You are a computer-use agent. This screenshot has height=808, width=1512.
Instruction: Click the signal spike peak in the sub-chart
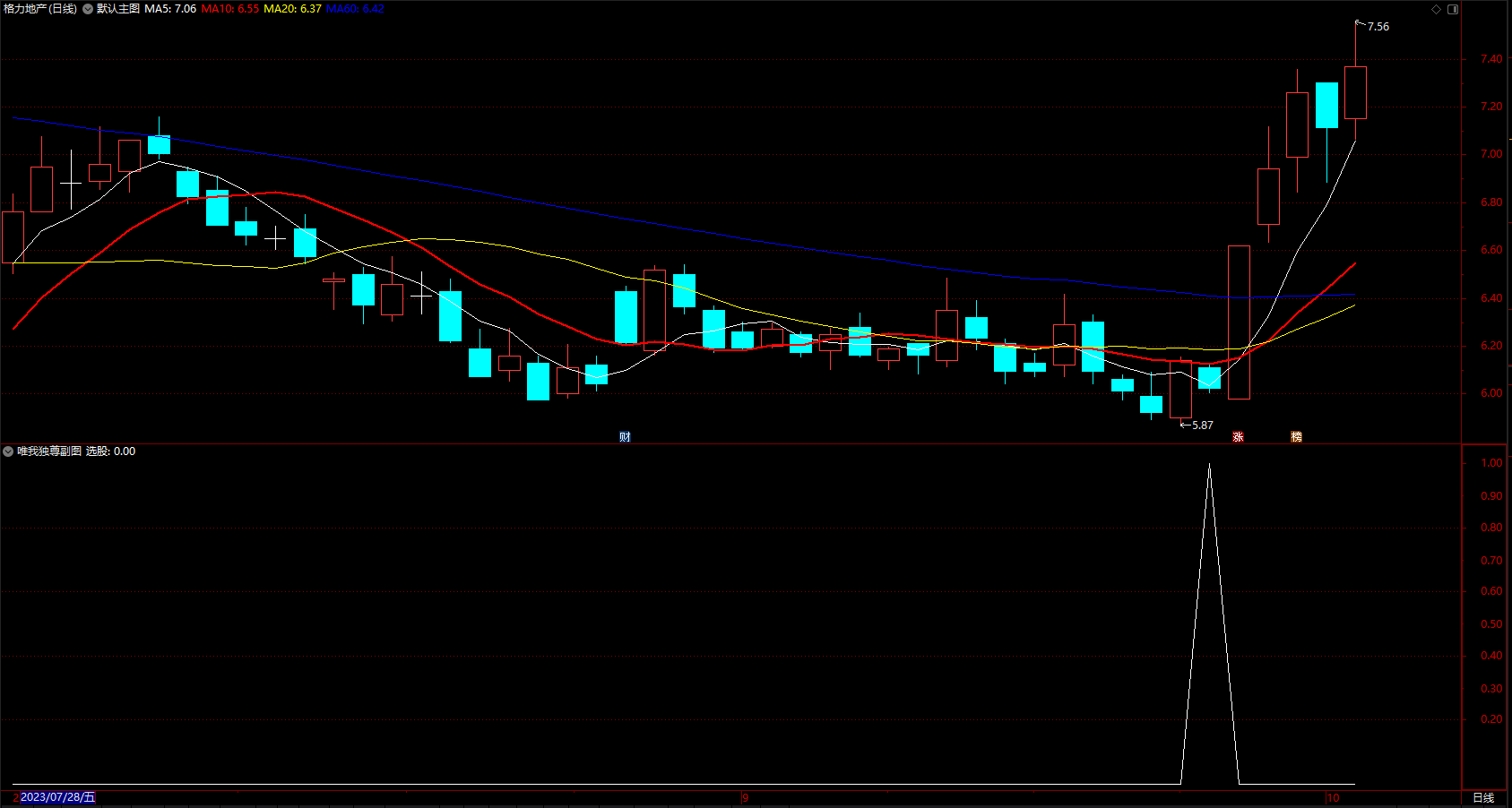pyautogui.click(x=1209, y=465)
